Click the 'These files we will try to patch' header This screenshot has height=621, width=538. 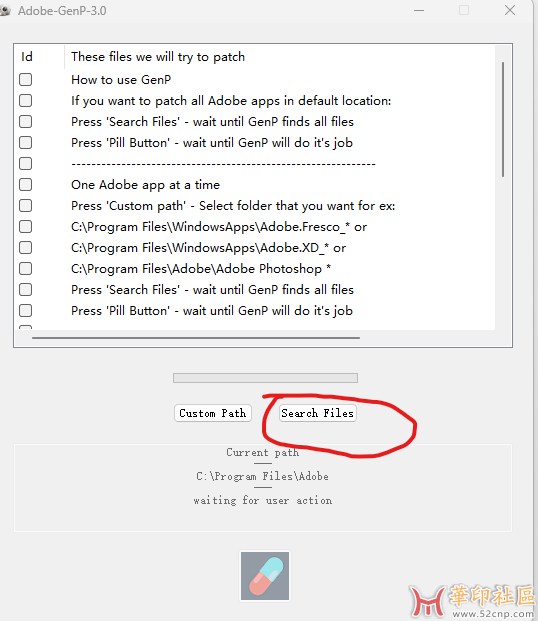(x=158, y=57)
